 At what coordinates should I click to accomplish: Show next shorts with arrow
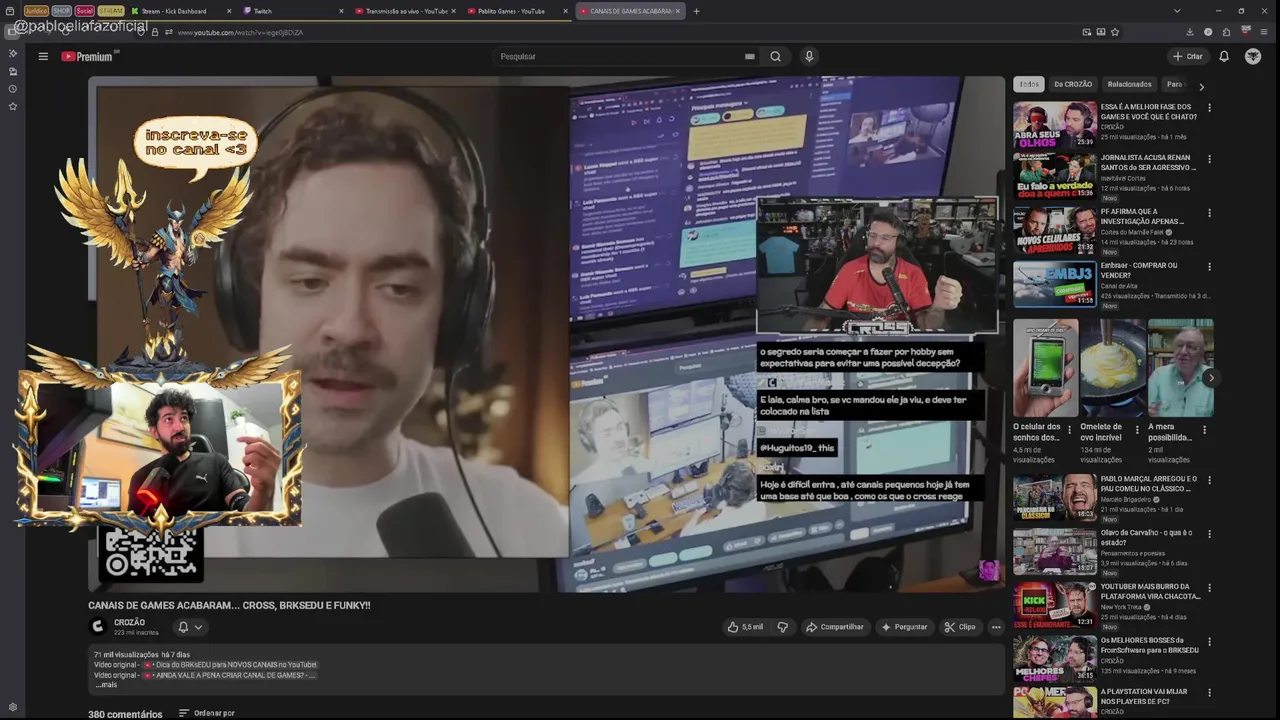pos(1211,378)
